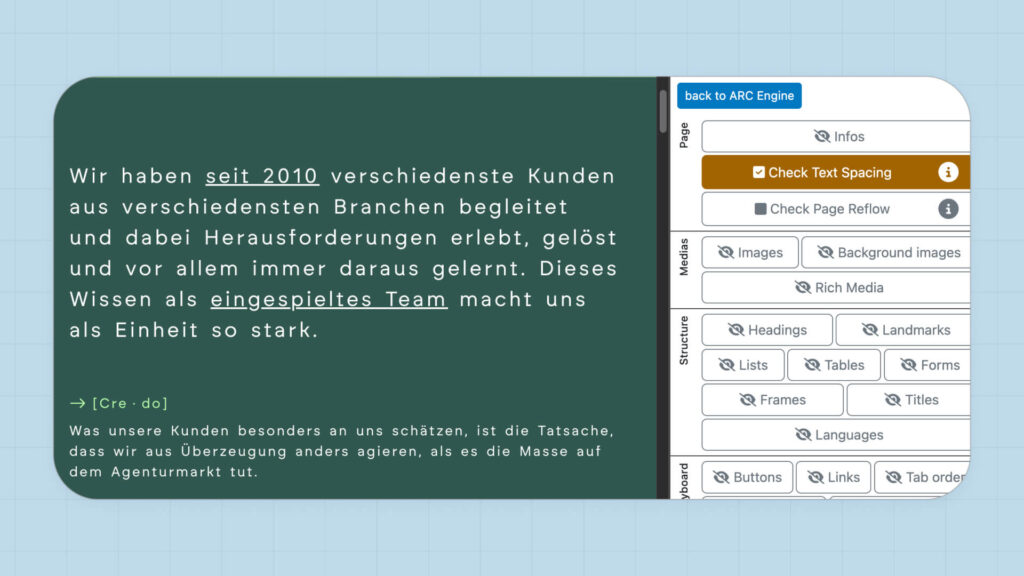Select the Titles eye icon
Image resolution: width=1024 pixels, height=576 pixels.
tap(895, 400)
